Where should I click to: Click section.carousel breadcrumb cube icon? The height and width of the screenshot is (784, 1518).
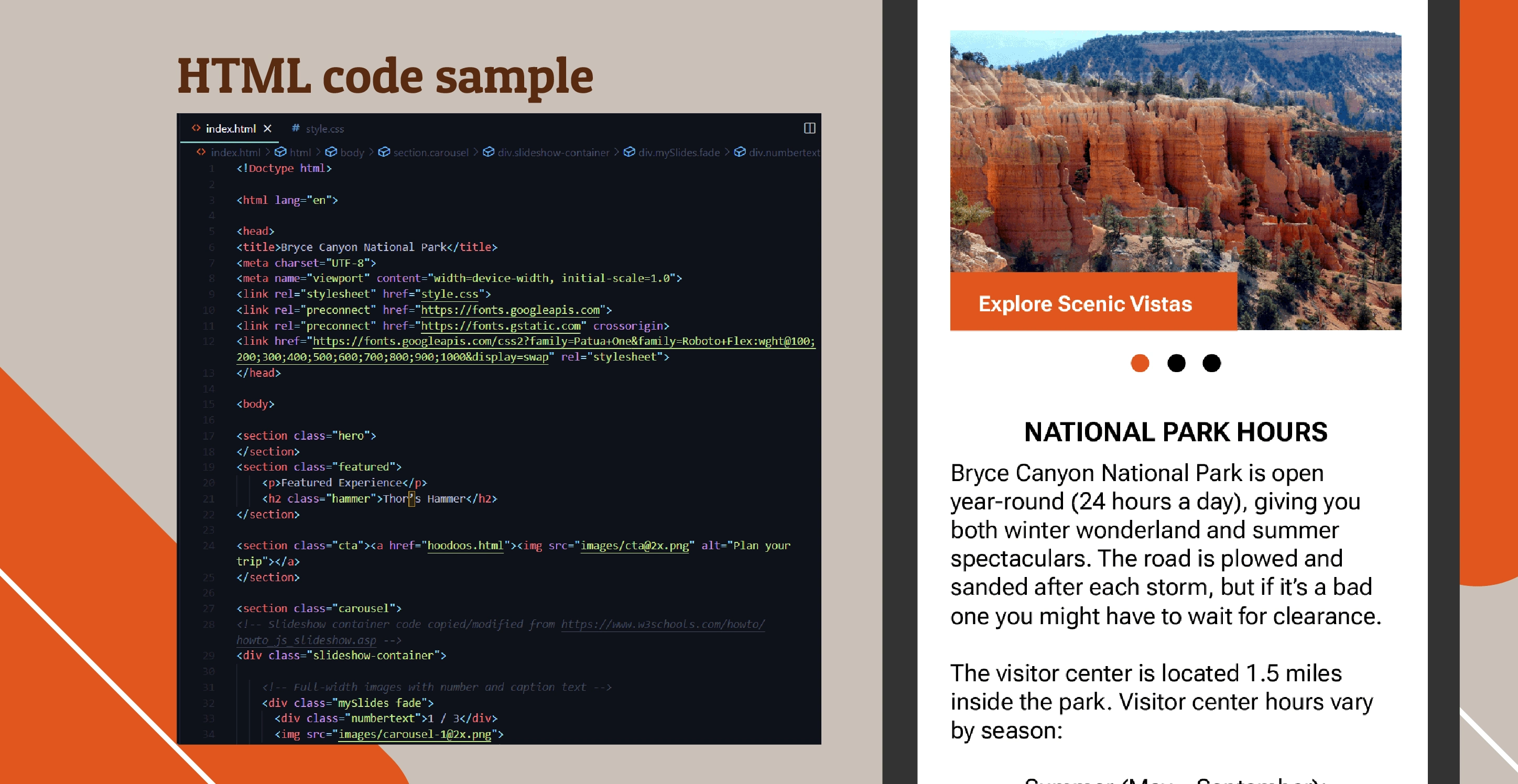[384, 152]
